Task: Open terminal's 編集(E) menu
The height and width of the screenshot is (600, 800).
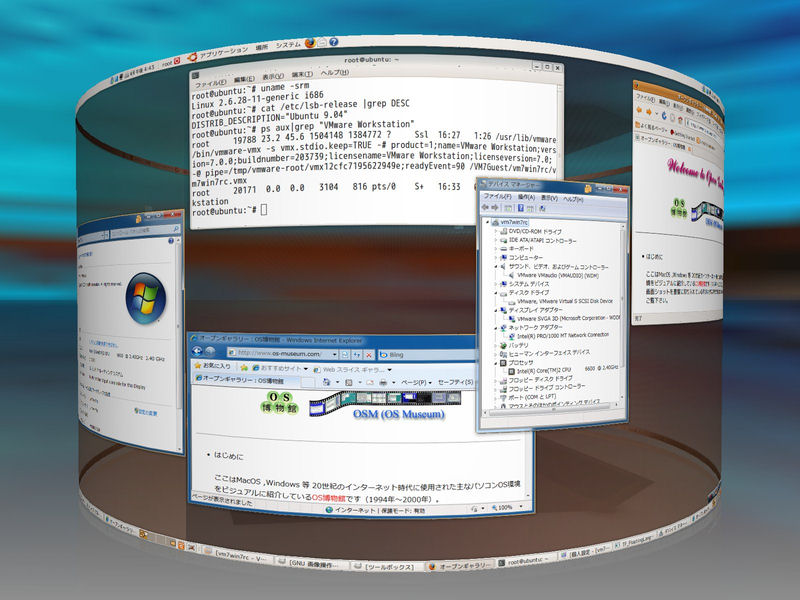Action: click(x=244, y=79)
